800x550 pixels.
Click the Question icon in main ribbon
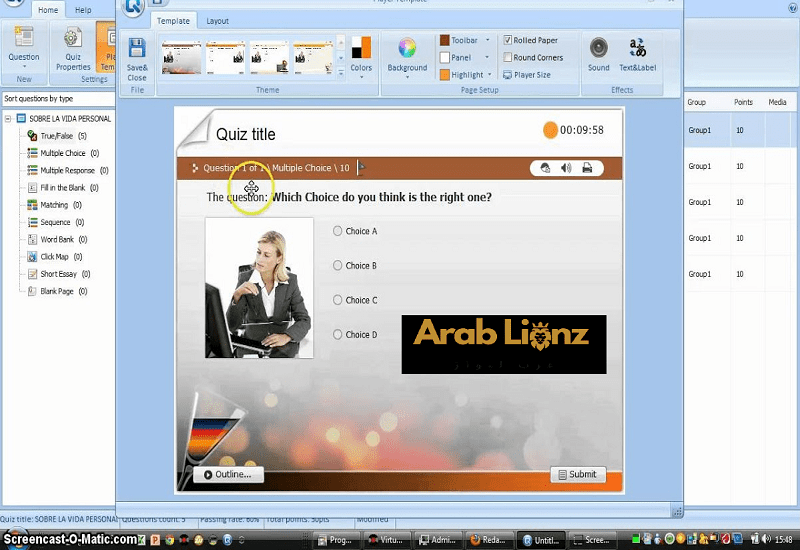click(x=23, y=38)
